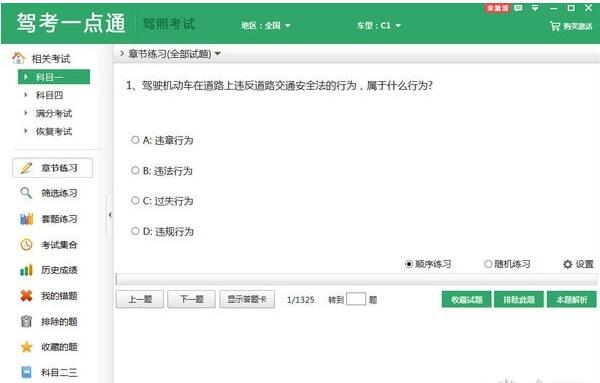
Task: Click the clock icon for 考试集合
Action: (26, 244)
